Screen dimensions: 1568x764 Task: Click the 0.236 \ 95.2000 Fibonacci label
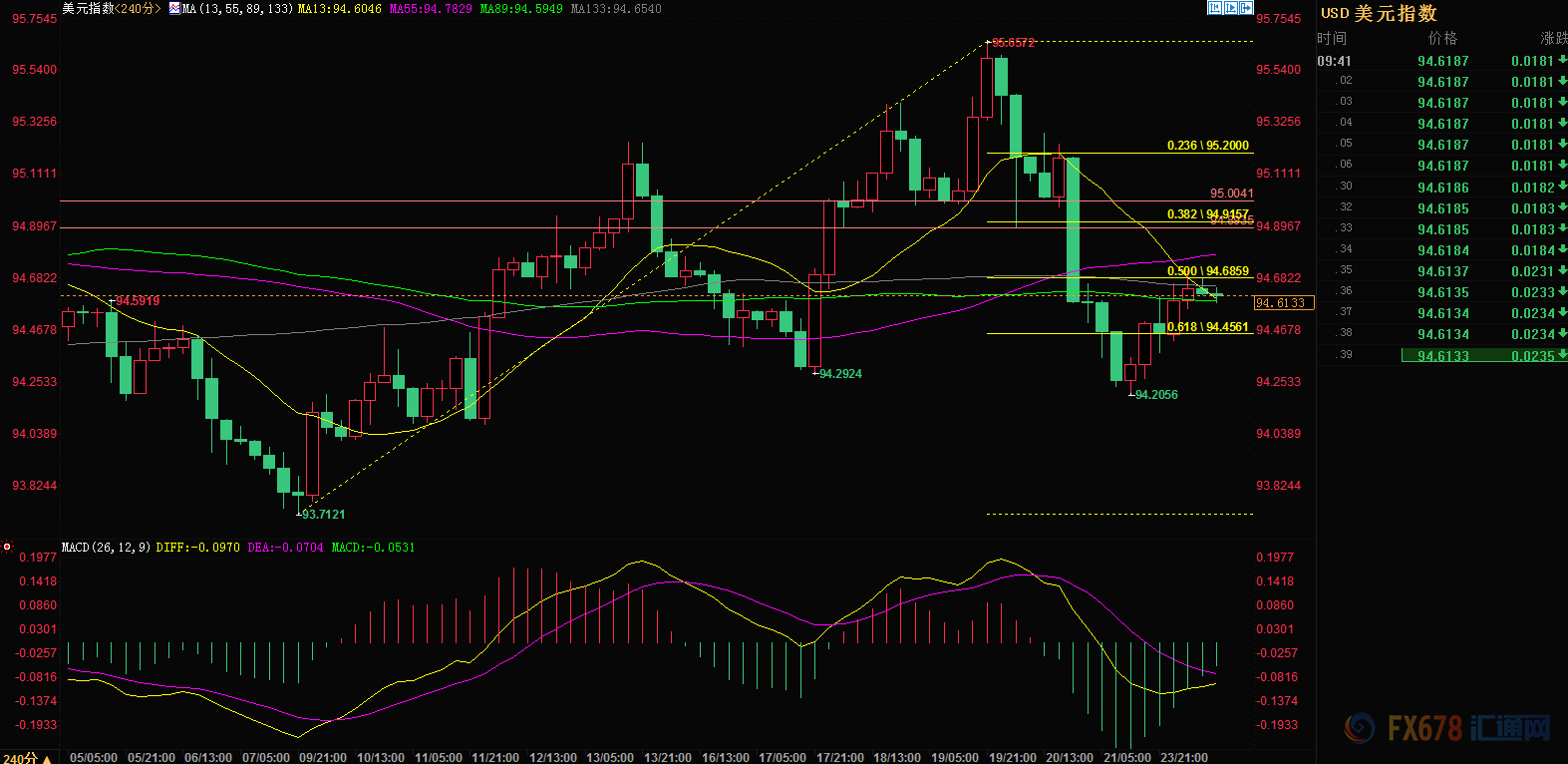pos(1208,146)
